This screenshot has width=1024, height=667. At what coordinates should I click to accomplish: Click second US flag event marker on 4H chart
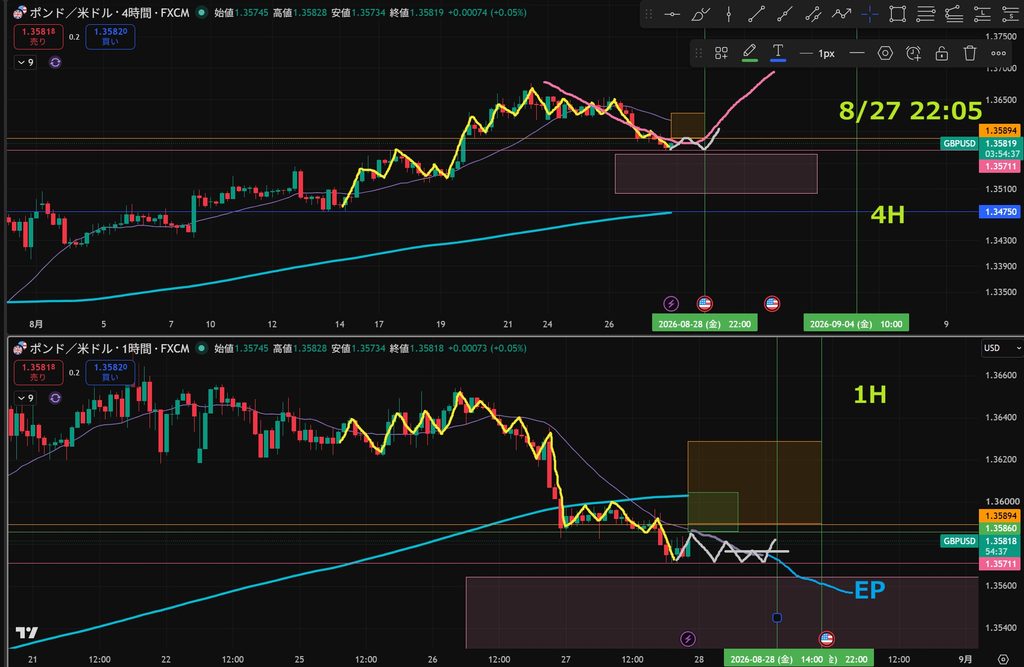tap(772, 303)
